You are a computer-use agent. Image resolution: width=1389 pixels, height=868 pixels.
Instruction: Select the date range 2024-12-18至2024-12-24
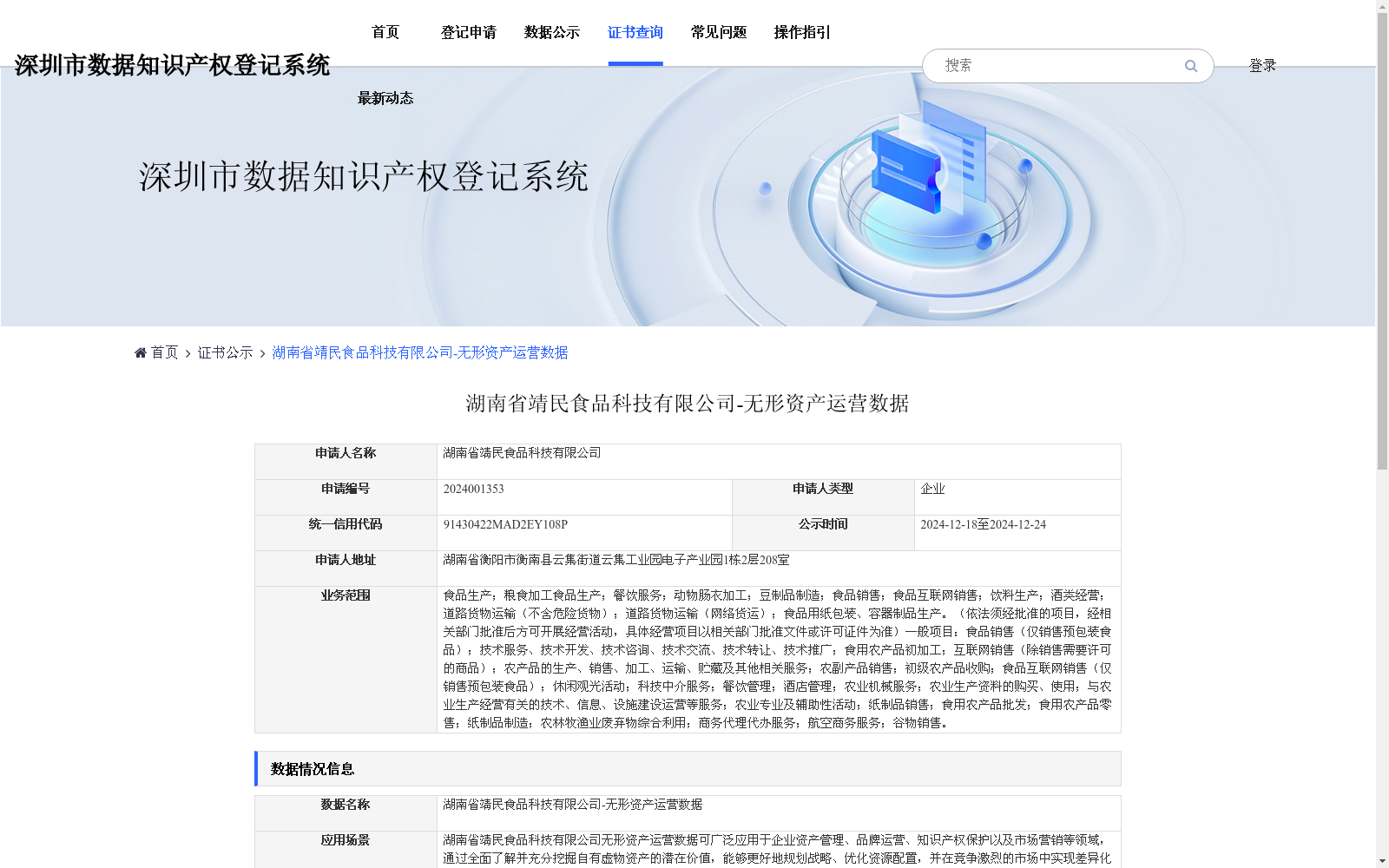pos(983,524)
